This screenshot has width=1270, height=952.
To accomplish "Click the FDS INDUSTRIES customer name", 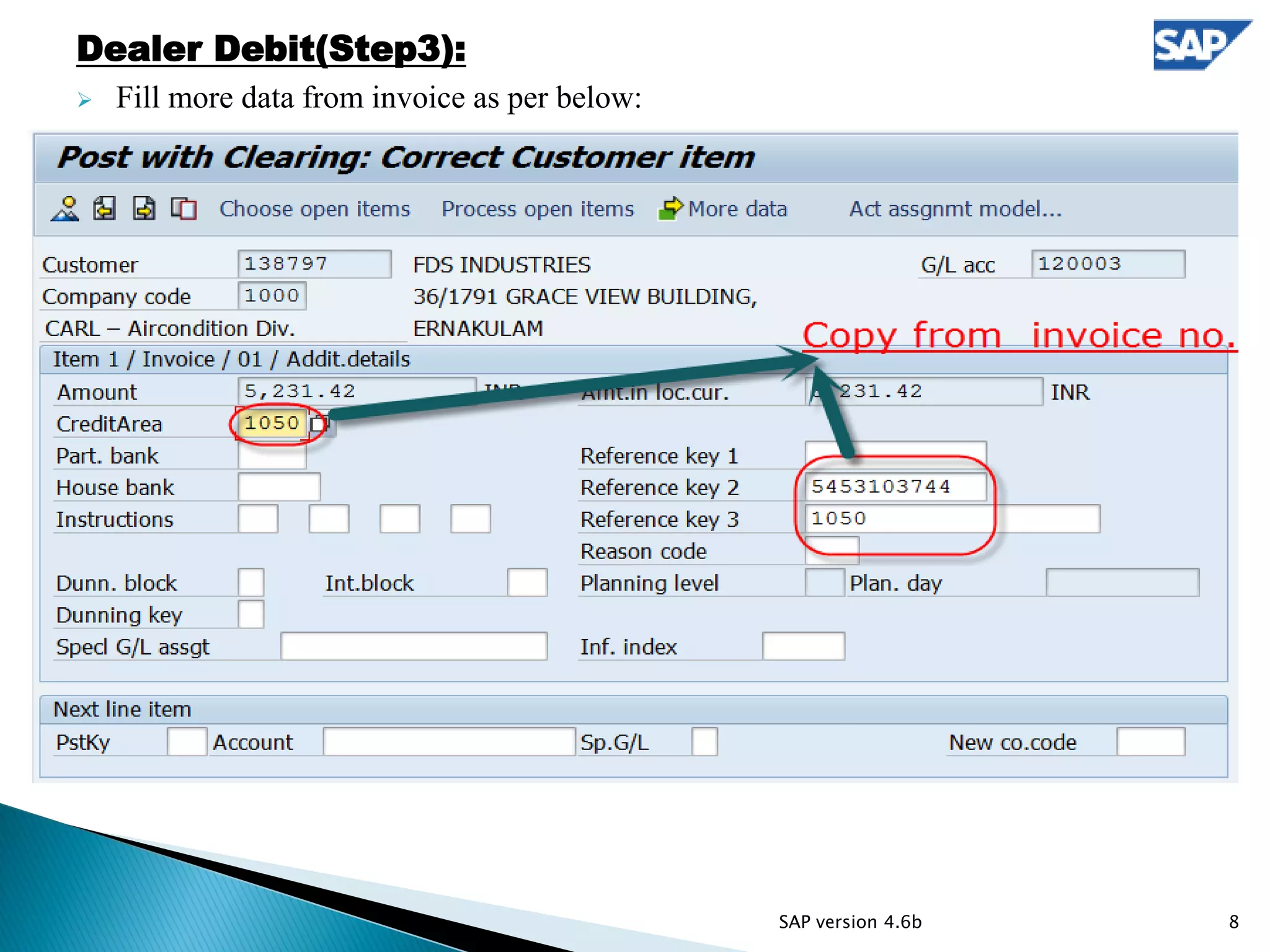I will tap(502, 265).
